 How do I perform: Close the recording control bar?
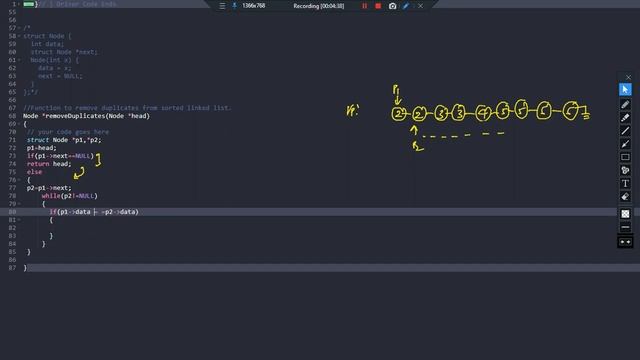(x=420, y=6)
